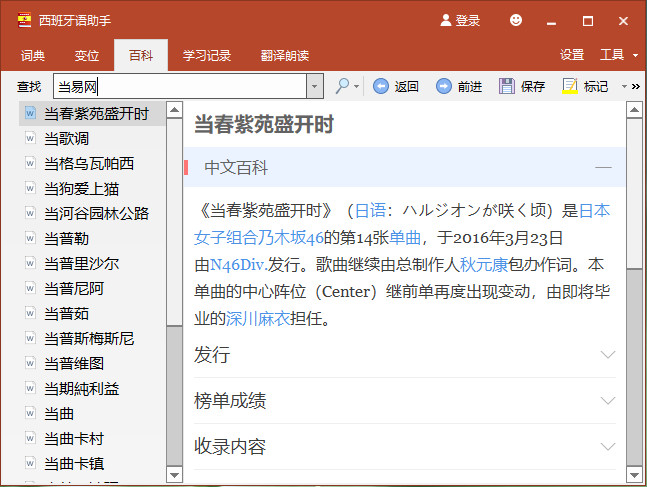The image size is (647, 487).
Task: Expand the 榜单成绩 section
Action: (x=607, y=401)
